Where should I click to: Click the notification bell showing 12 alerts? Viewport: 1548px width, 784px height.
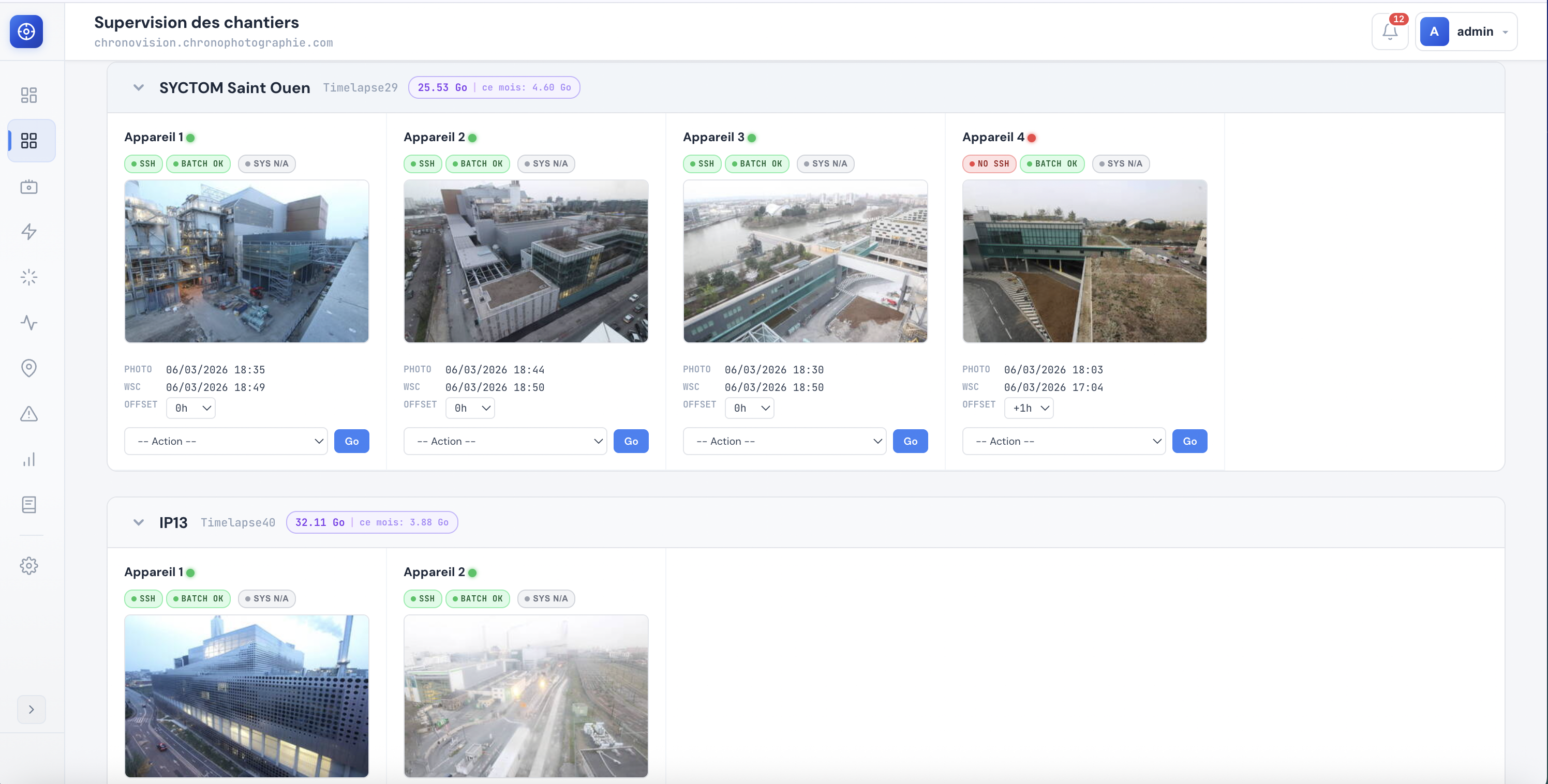pos(1390,31)
